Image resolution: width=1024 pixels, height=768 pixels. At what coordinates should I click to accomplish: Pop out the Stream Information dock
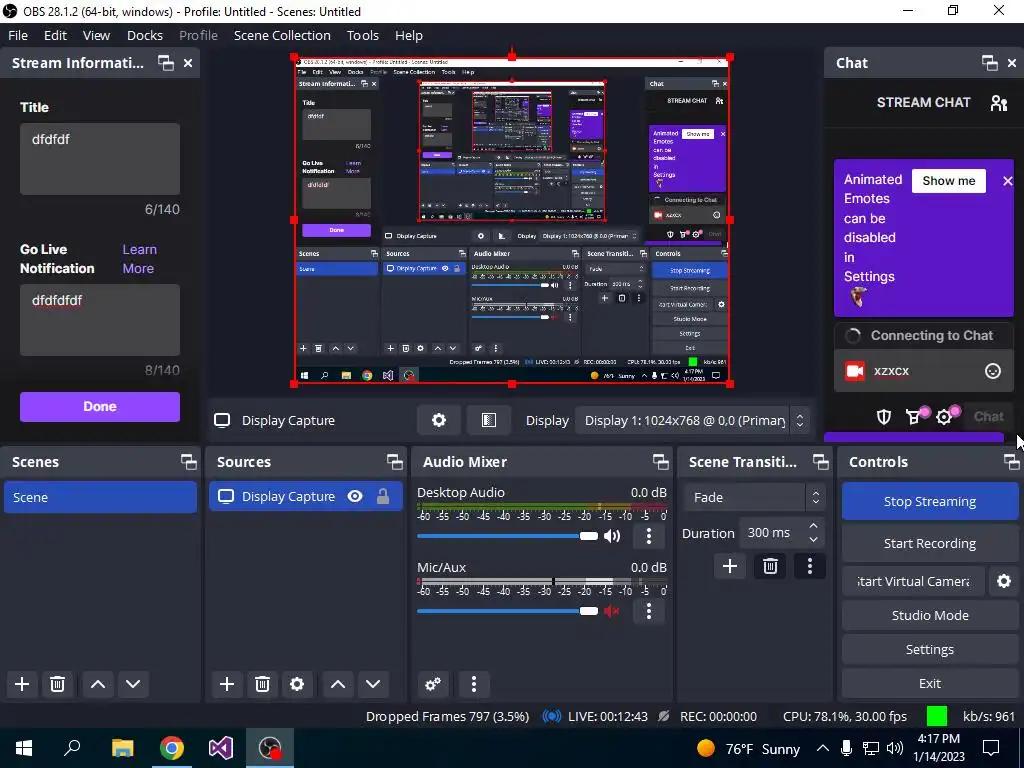166,63
